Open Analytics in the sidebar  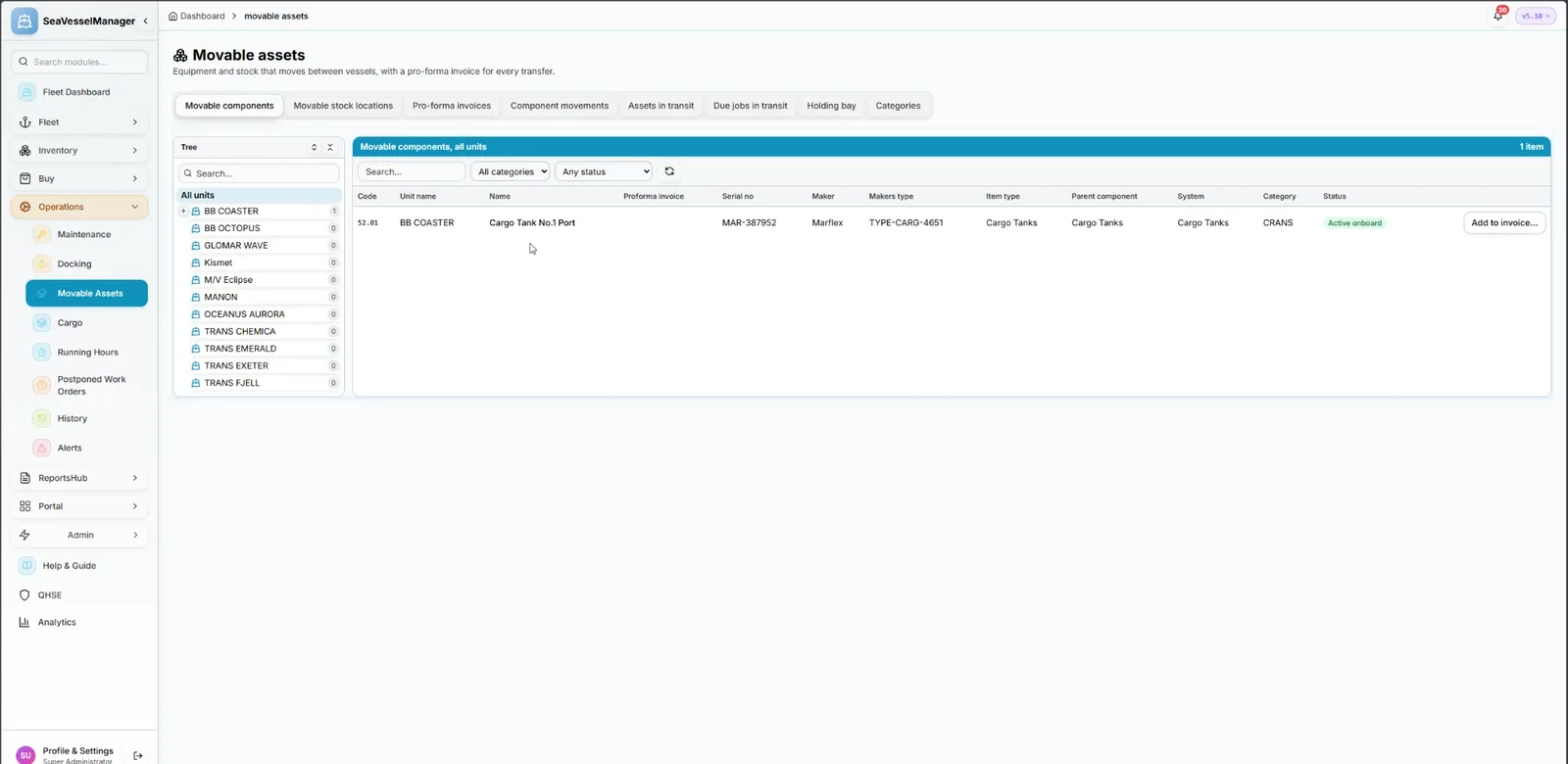point(79,623)
